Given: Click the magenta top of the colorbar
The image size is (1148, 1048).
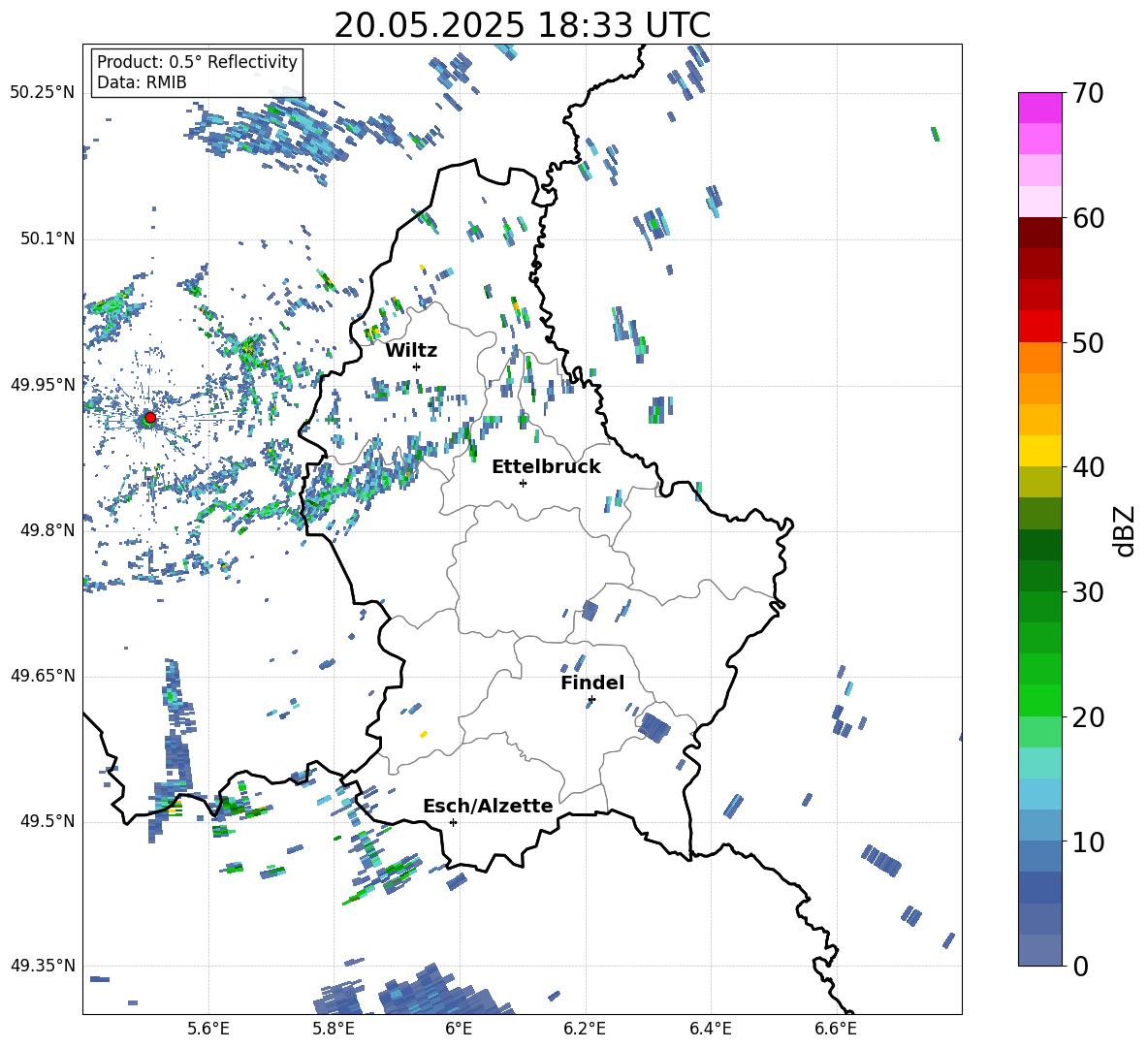Looking at the screenshot, I should (x=1039, y=108).
